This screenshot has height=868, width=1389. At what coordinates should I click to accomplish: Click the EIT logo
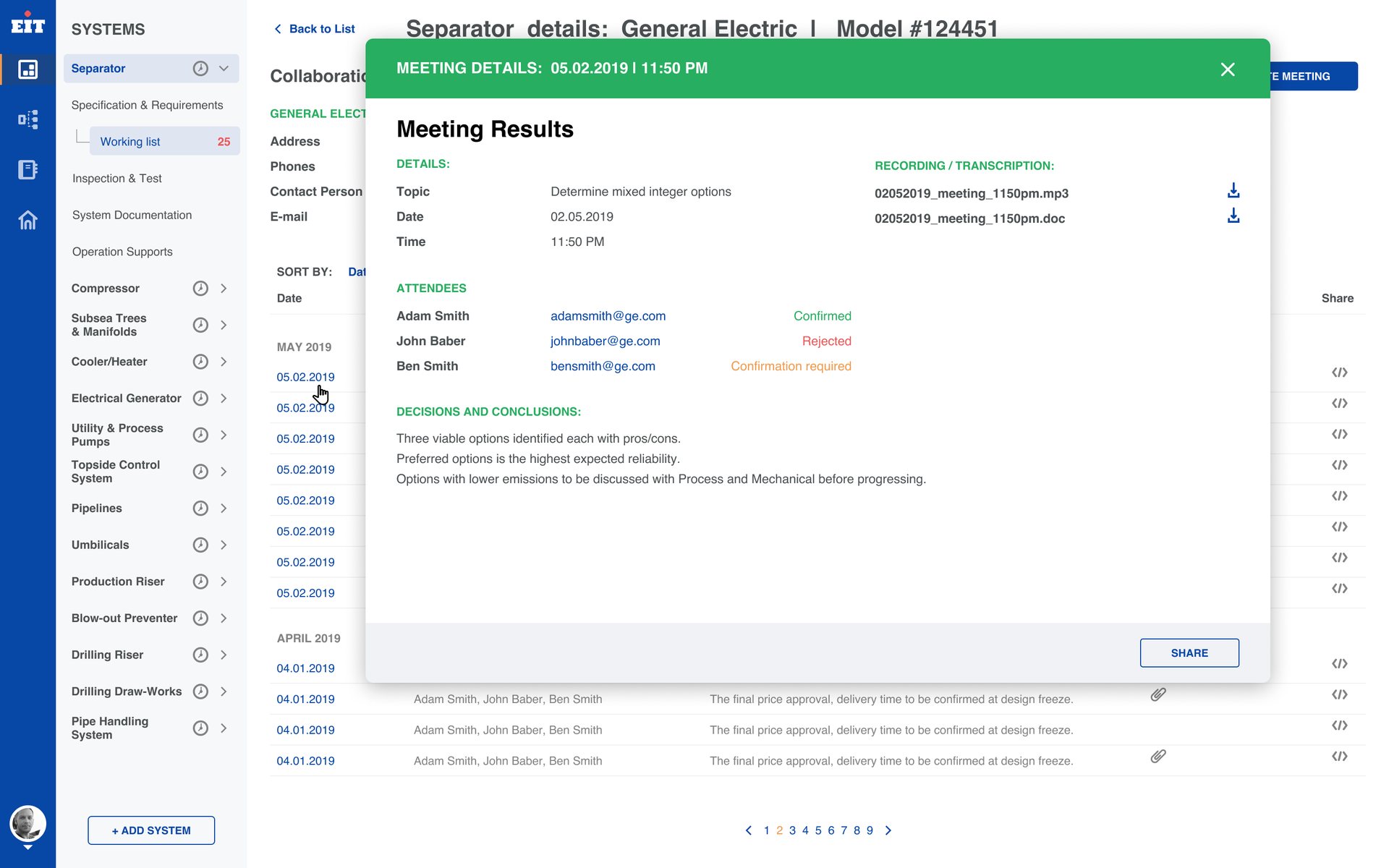[28, 23]
